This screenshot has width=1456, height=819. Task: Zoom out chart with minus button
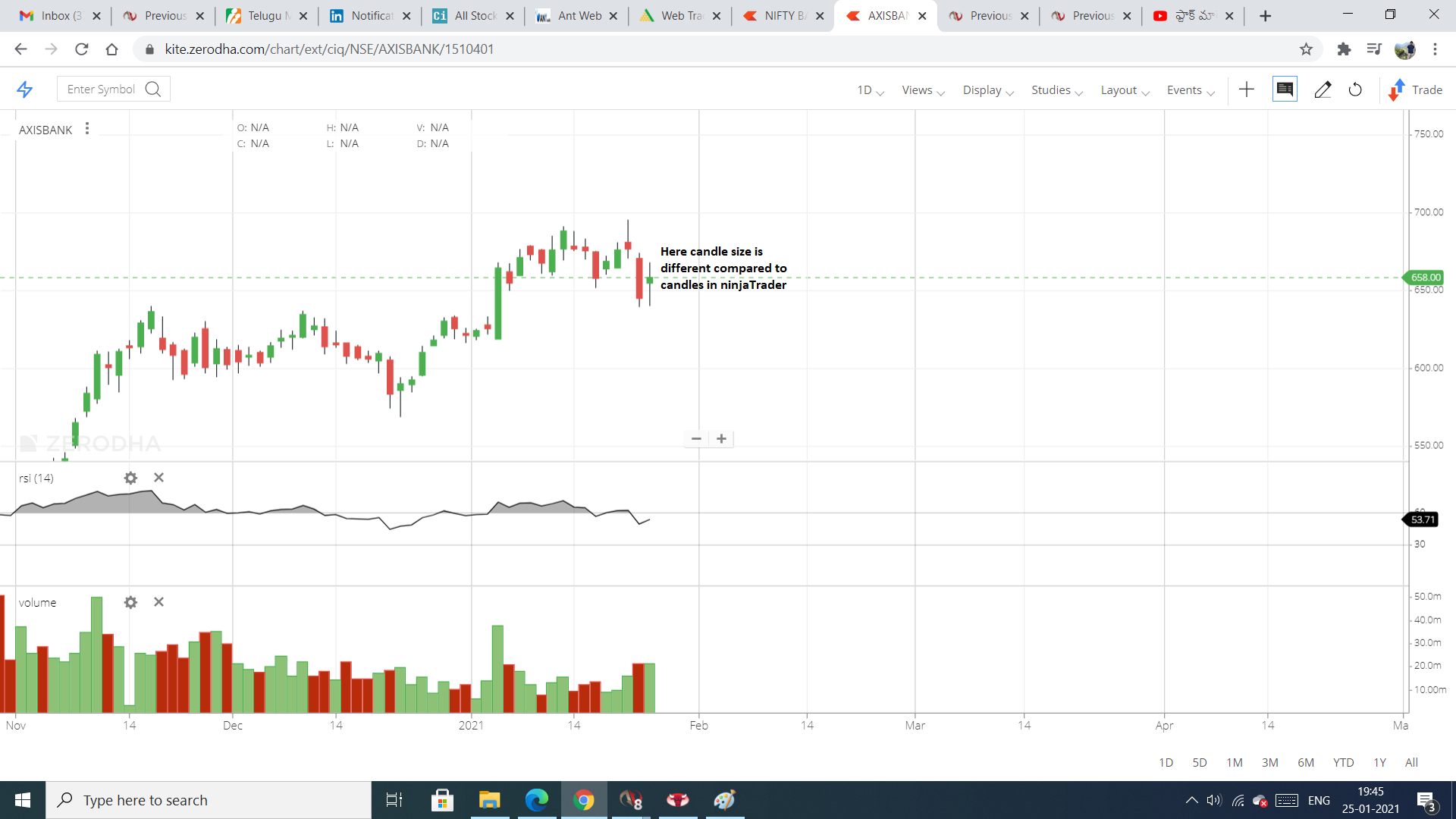[696, 439]
